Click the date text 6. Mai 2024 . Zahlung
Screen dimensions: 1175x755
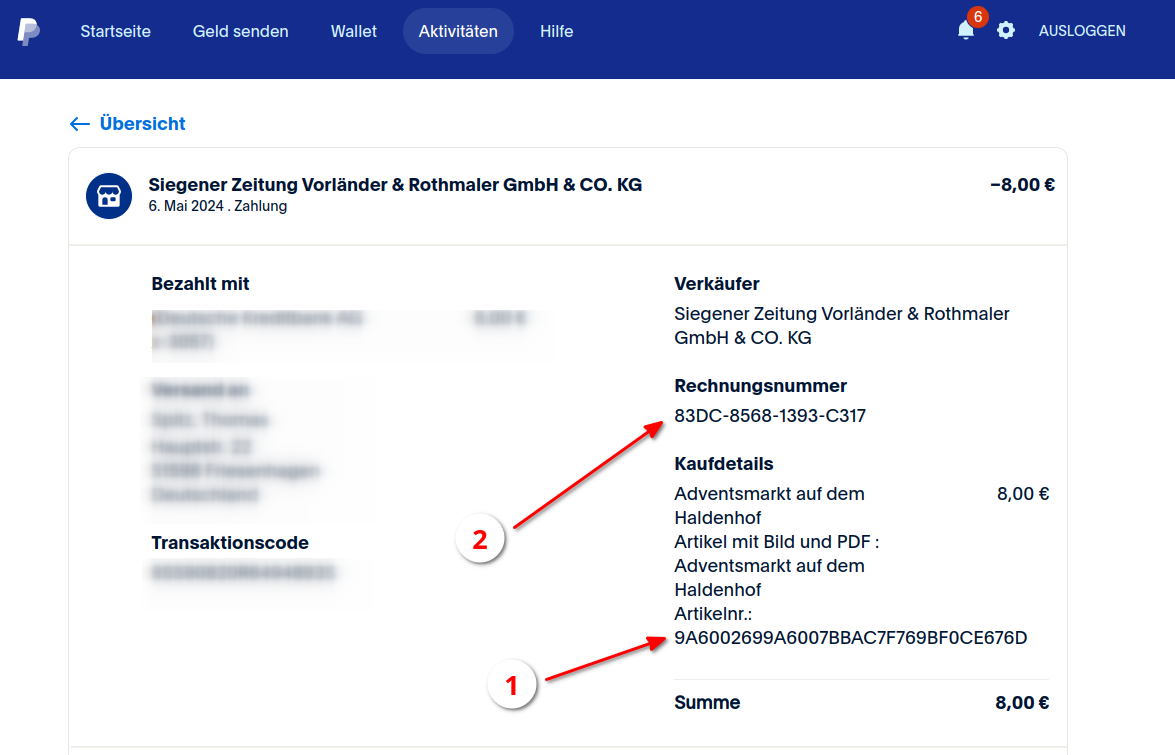[x=217, y=206]
